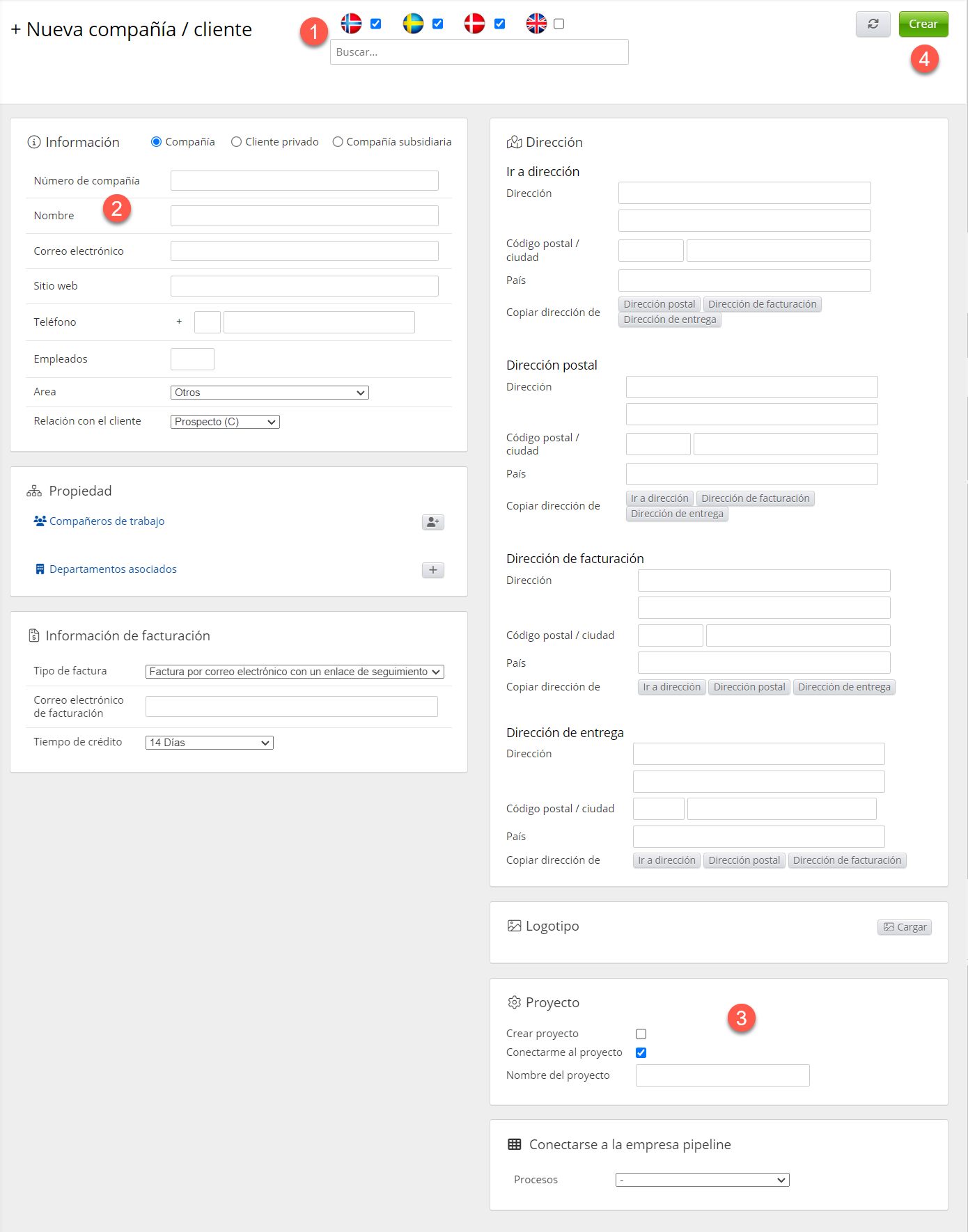The height and width of the screenshot is (1232, 968).
Task: Click the Danish flag icon
Action: 474,24
